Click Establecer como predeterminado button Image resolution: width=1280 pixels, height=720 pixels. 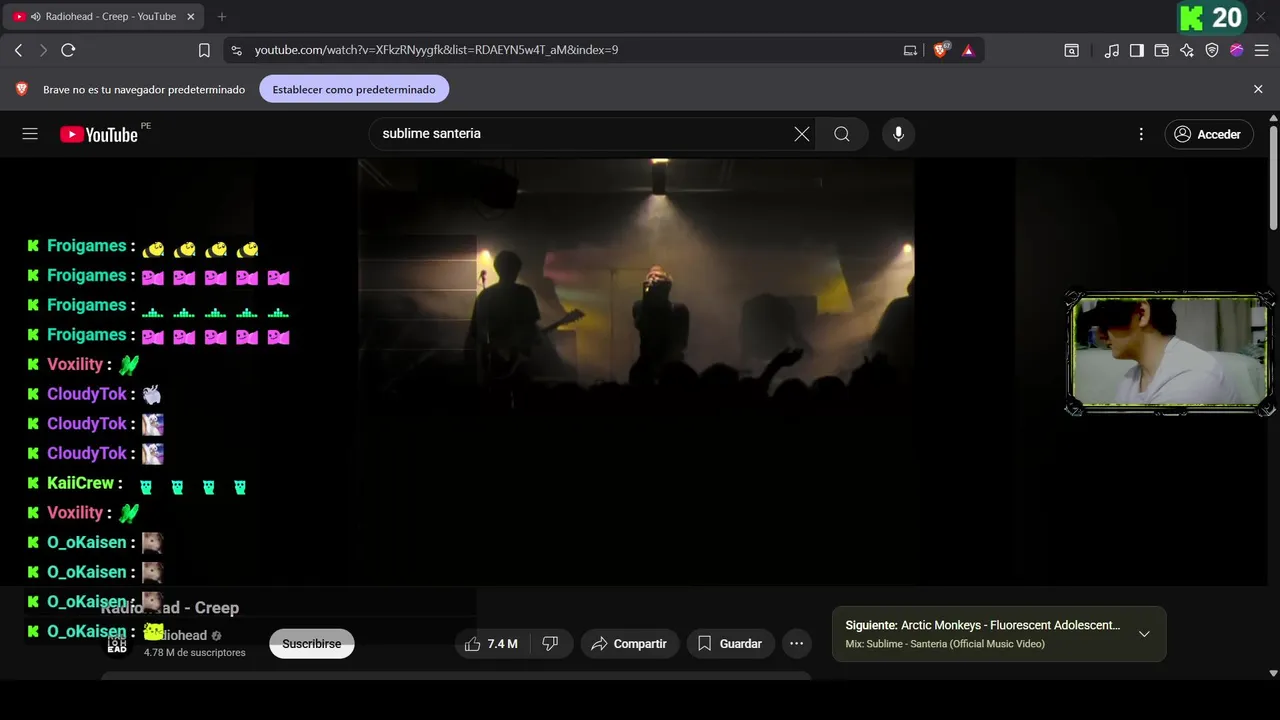coord(354,89)
